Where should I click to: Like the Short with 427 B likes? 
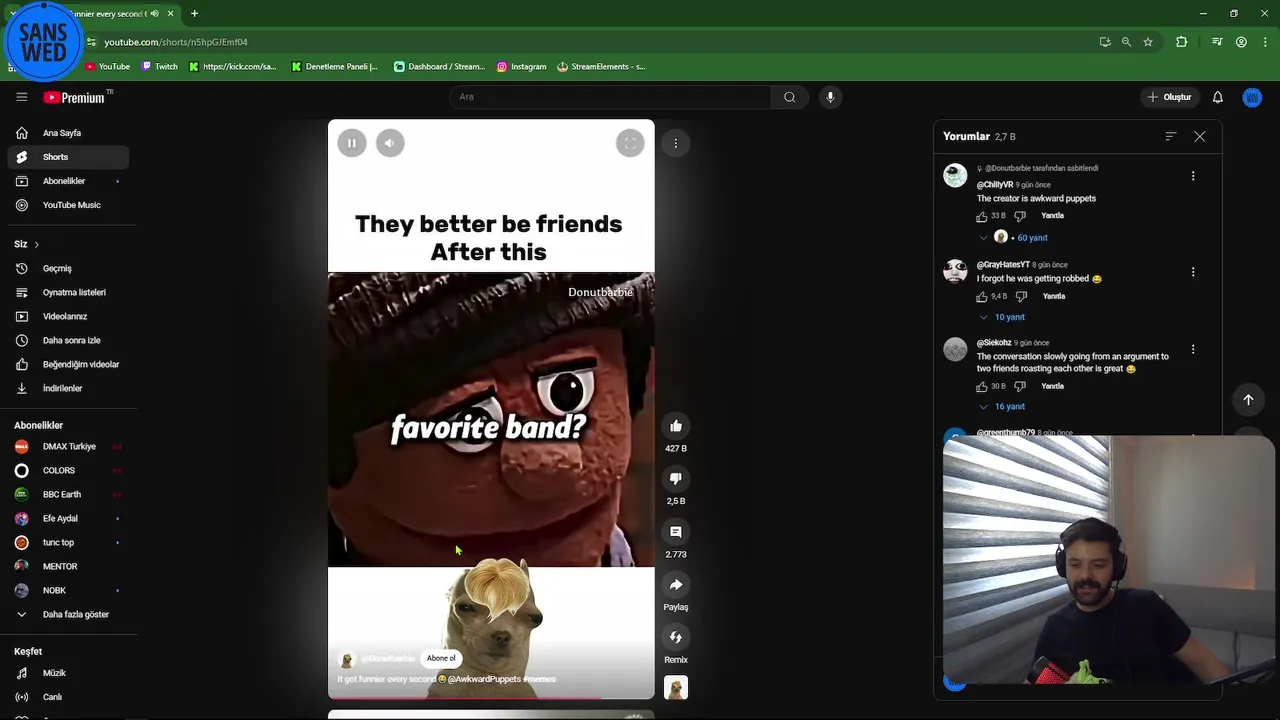coord(676,426)
